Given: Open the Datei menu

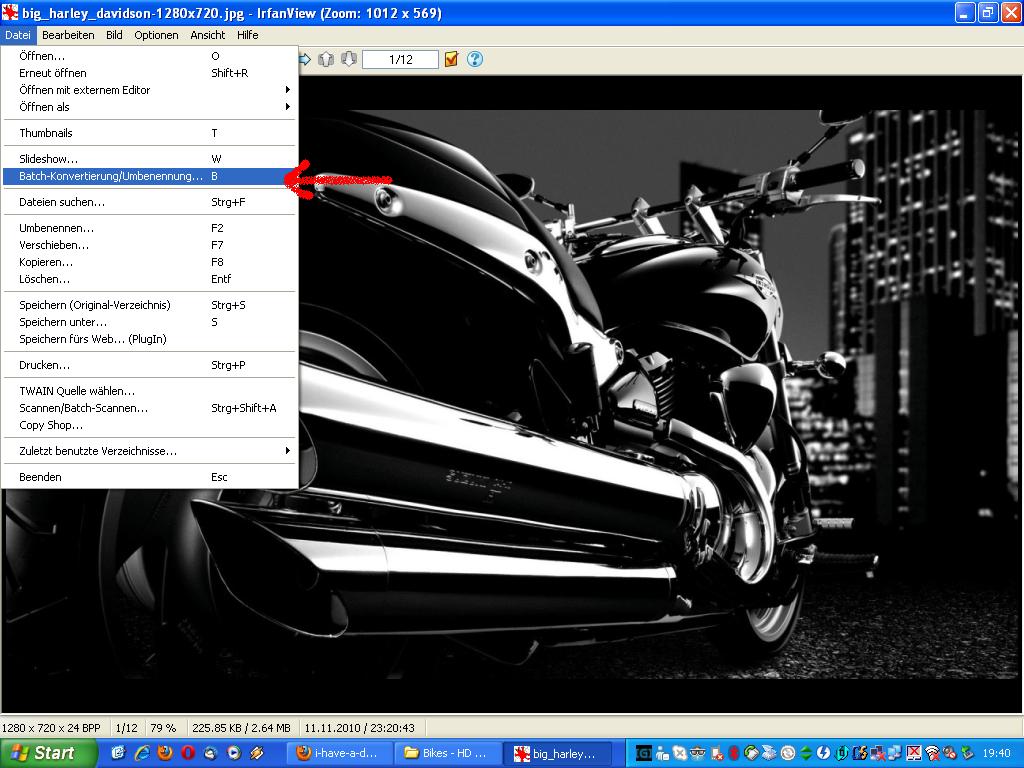Looking at the screenshot, I should pyautogui.click(x=18, y=35).
